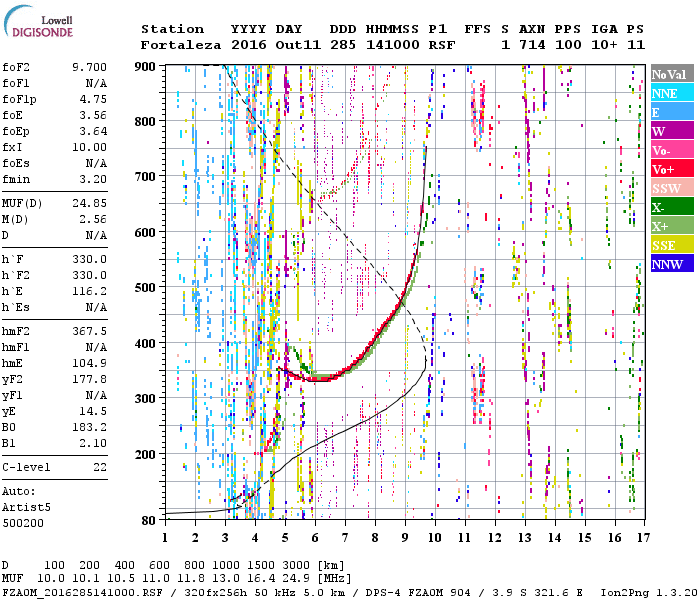Screen dimensions: 700x600
Task: Click the time 141000 in header
Action: 392,45
